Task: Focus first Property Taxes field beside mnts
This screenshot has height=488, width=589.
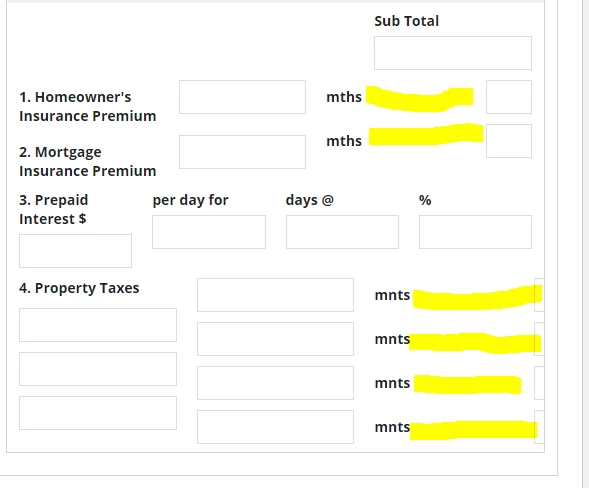Action: click(275, 295)
